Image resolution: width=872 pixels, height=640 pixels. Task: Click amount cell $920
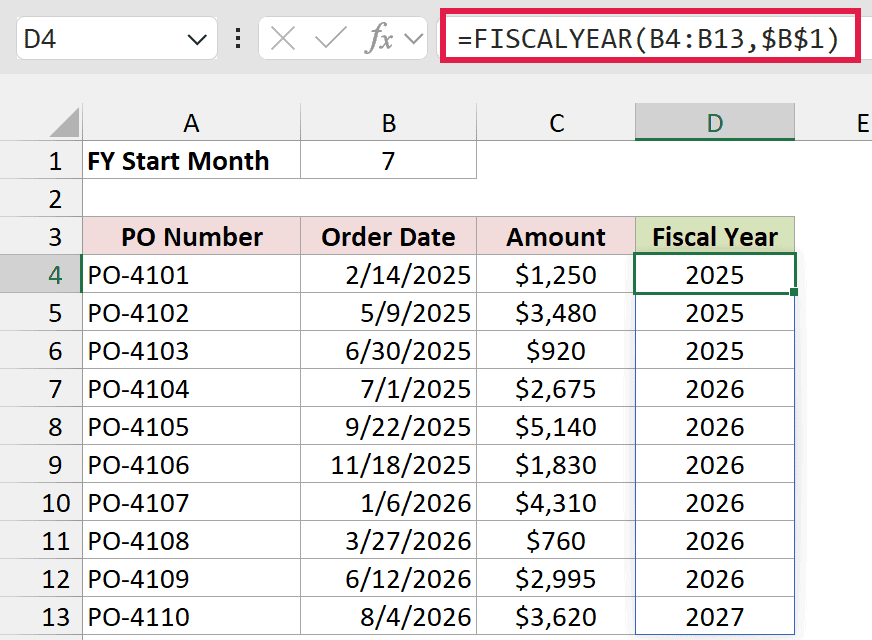556,350
